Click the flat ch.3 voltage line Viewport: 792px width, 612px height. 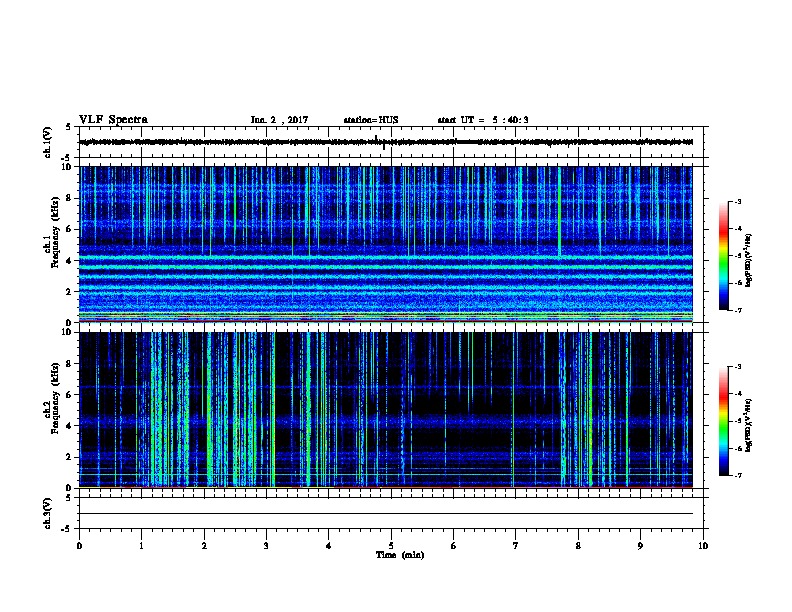coord(386,514)
